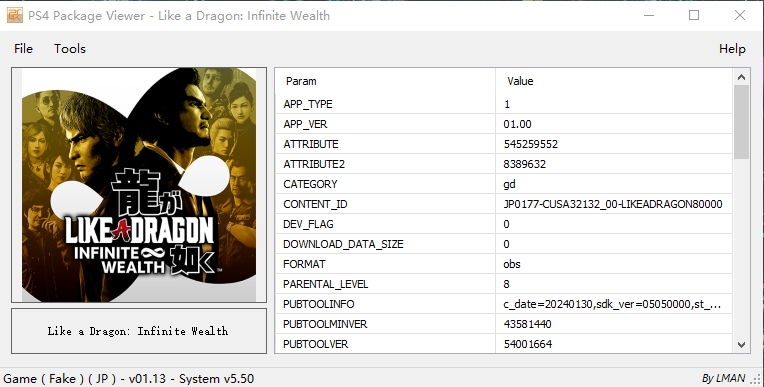Minimize the PS4 Package Viewer window
The height and width of the screenshot is (387, 764).
pos(649,16)
